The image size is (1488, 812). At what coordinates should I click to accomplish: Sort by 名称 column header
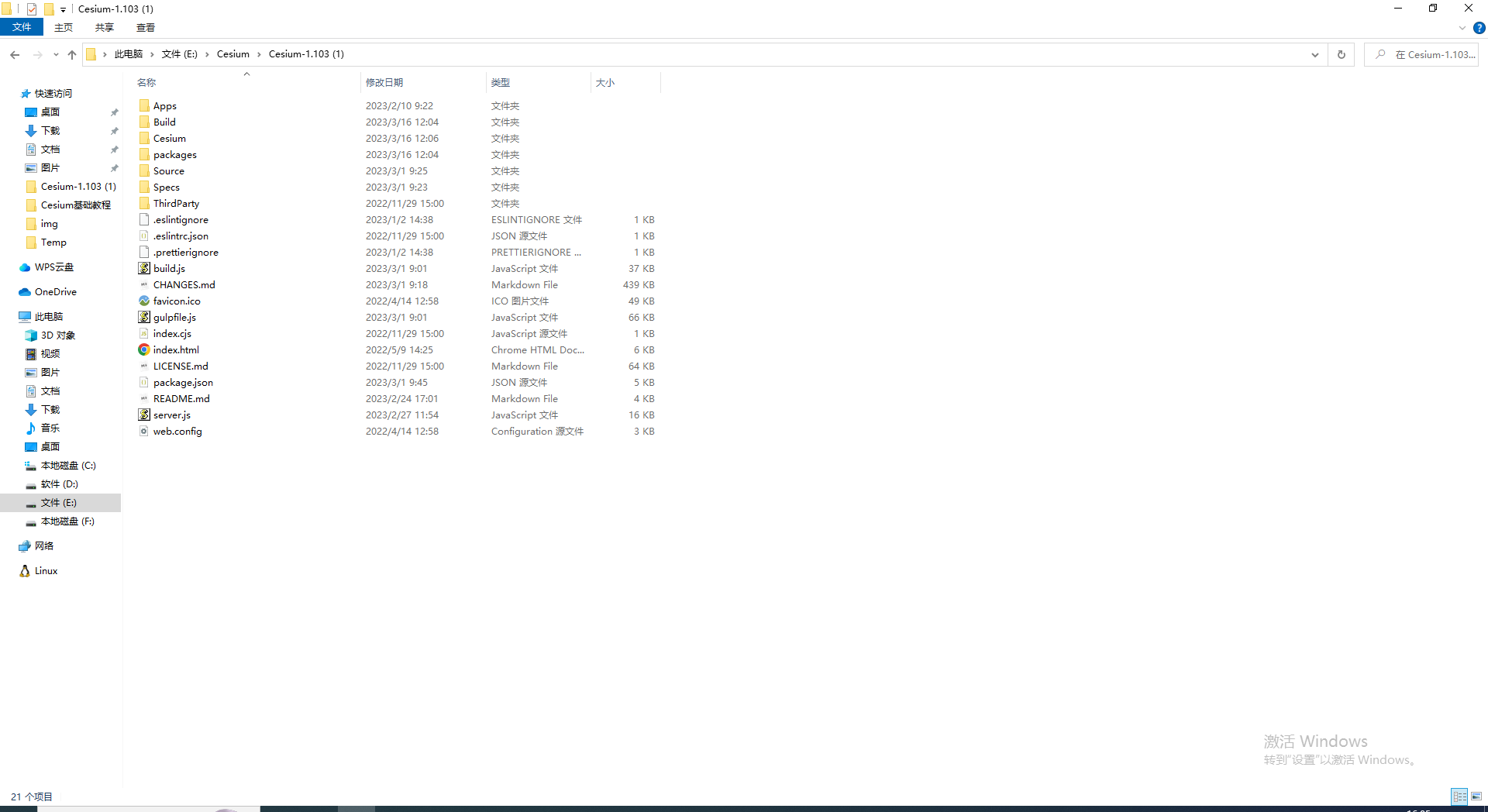coord(146,83)
